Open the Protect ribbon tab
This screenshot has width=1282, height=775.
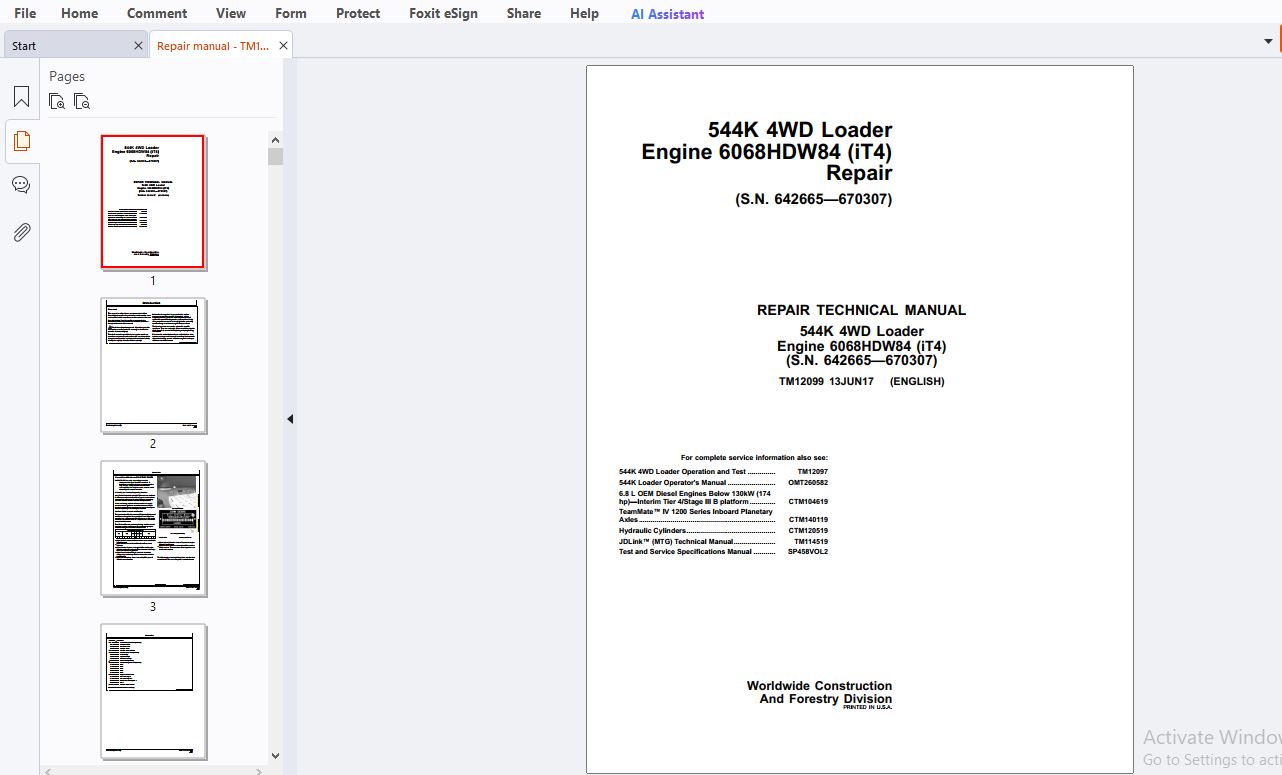click(x=358, y=13)
